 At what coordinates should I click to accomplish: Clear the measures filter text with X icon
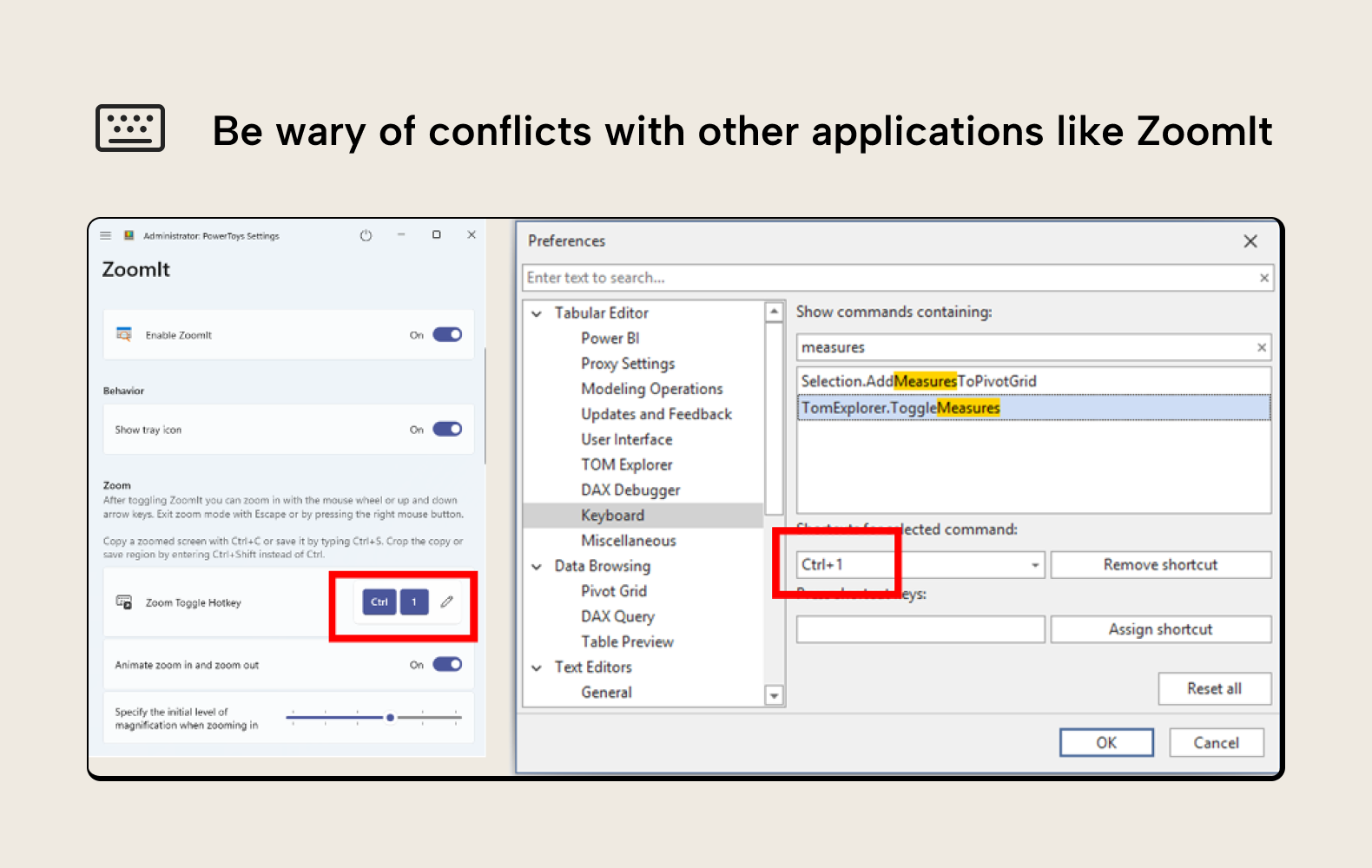1262,347
